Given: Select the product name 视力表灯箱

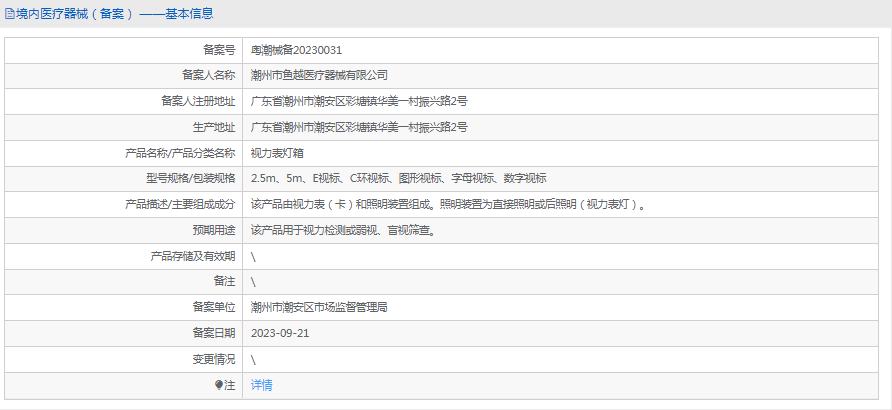Looking at the screenshot, I should (277, 153).
